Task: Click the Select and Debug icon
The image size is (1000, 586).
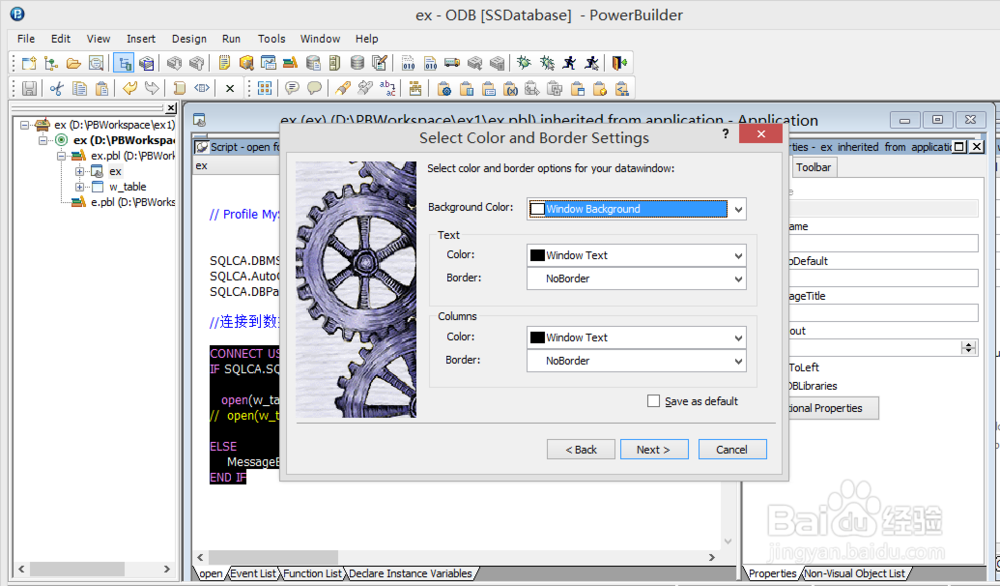Action: coord(547,62)
